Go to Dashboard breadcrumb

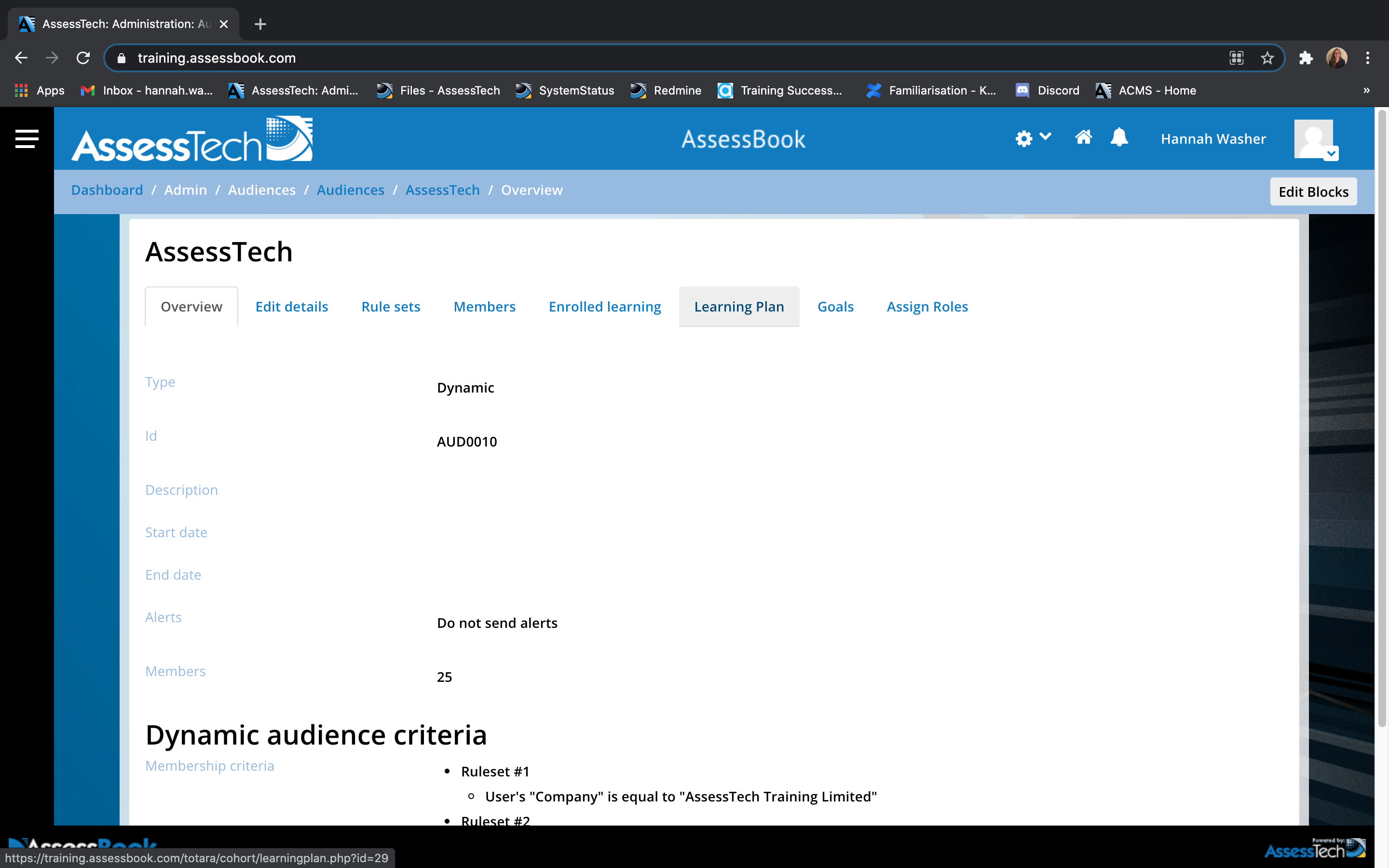(x=107, y=190)
